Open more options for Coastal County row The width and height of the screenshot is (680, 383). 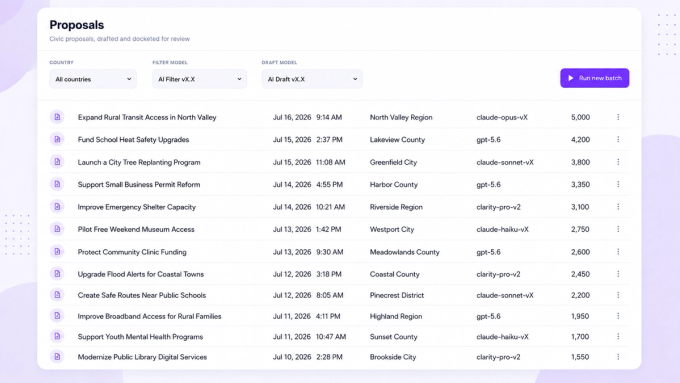[x=618, y=274]
